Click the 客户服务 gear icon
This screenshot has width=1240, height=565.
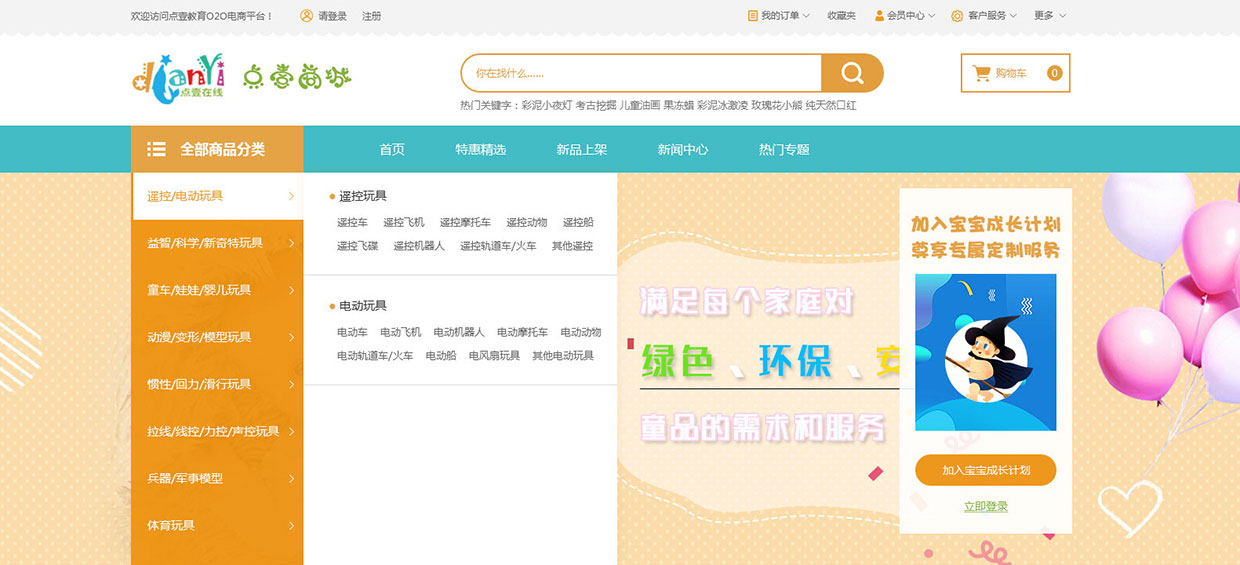coord(957,16)
